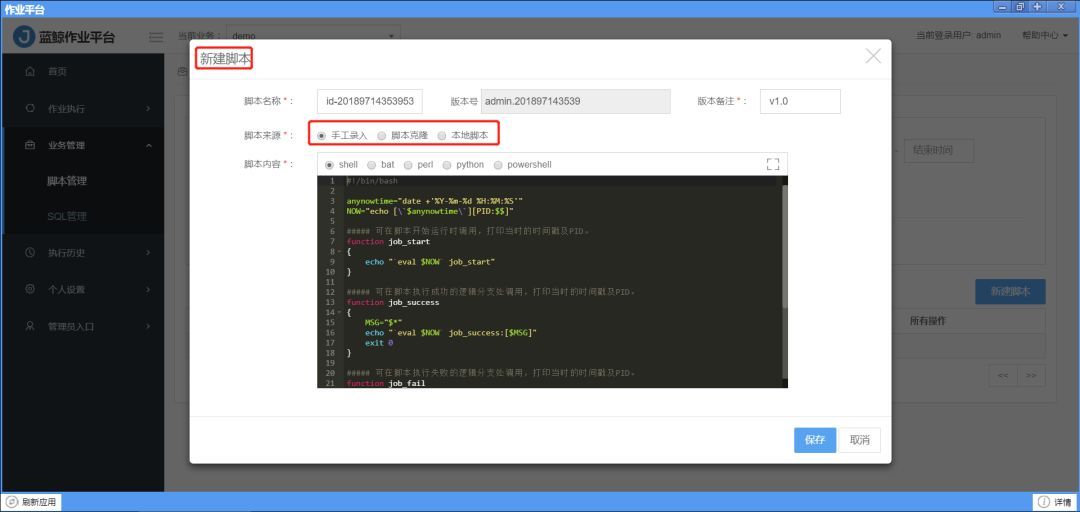The width and height of the screenshot is (1080, 512).
Task: Collapse the 业务管理 sidebar menu
Action: (x=149, y=145)
